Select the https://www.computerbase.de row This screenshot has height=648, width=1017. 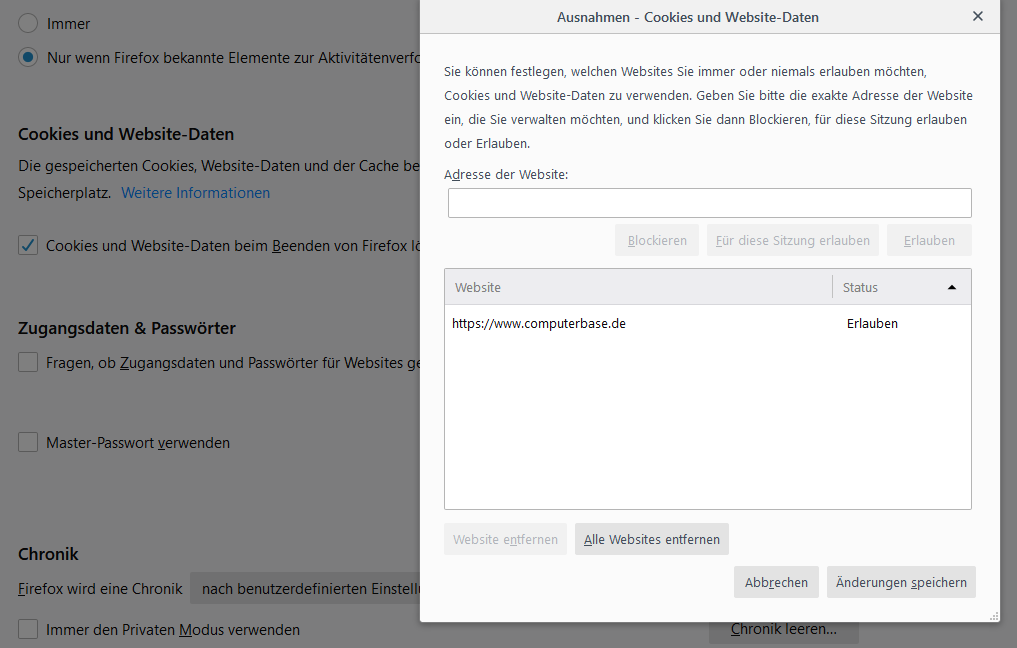708,324
